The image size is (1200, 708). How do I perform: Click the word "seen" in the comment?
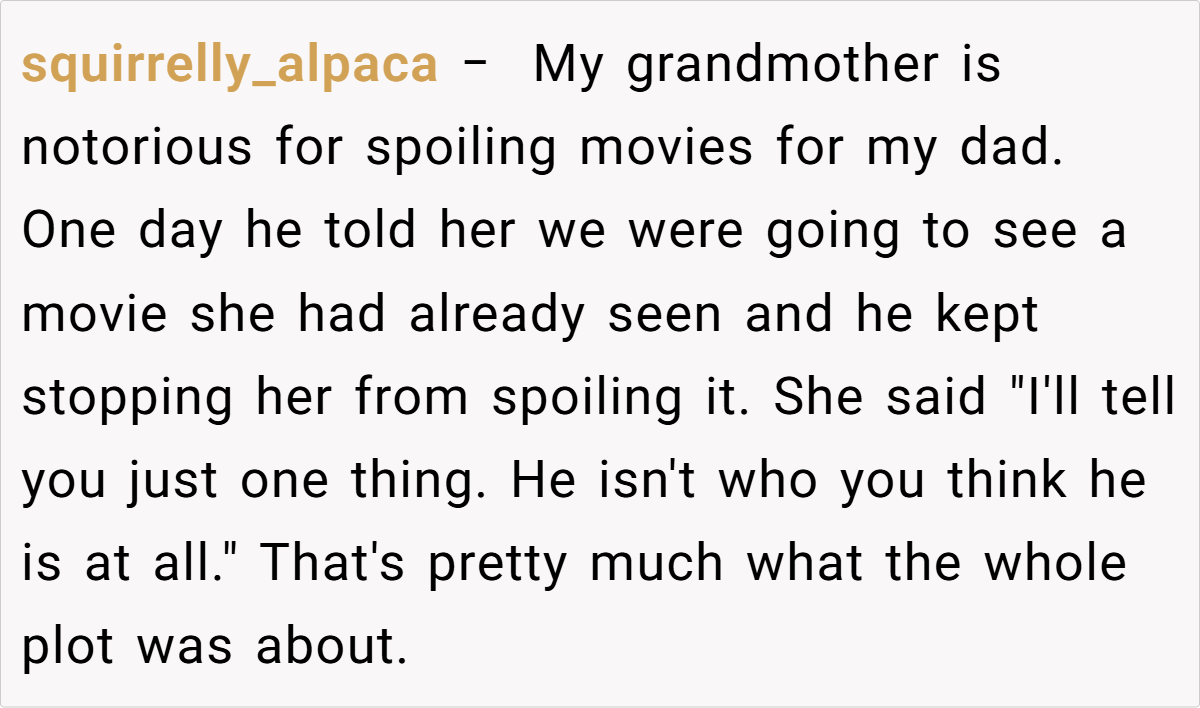coord(665,315)
